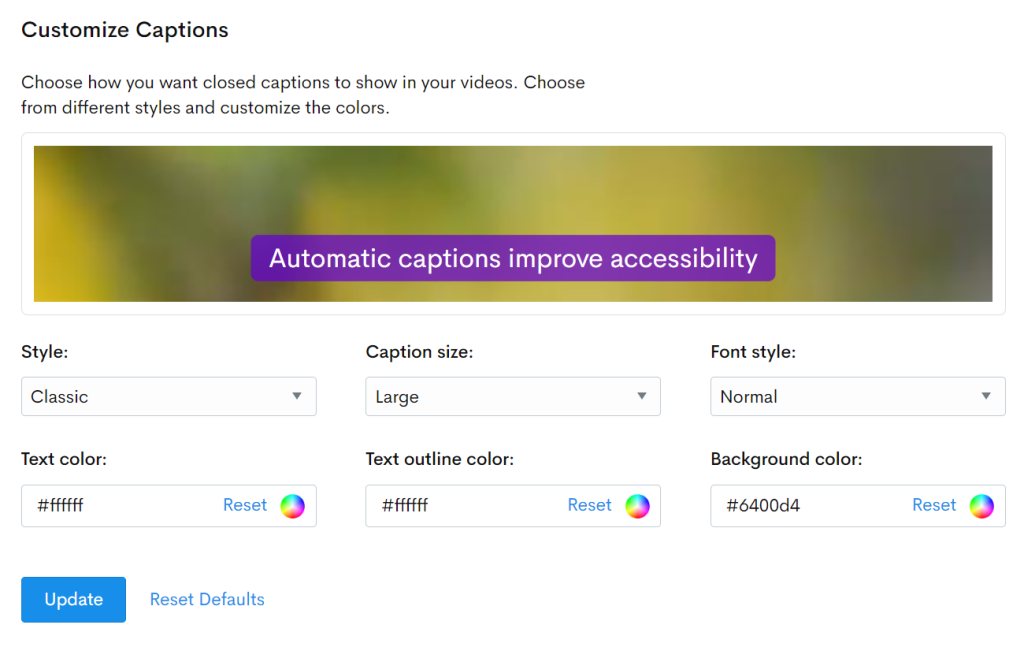1024x647 pixels.
Task: Click the caption text in the preview
Action: pyautogui.click(x=512, y=258)
